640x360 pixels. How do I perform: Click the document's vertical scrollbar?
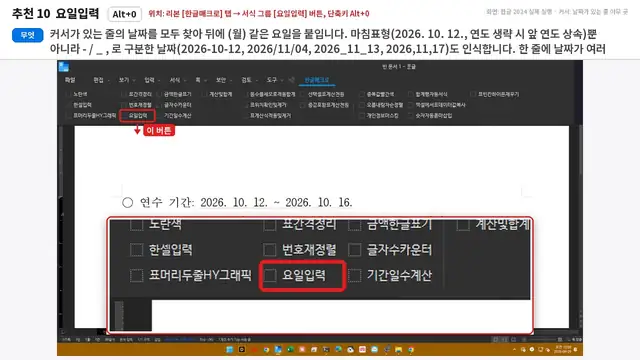click(x=580, y=227)
